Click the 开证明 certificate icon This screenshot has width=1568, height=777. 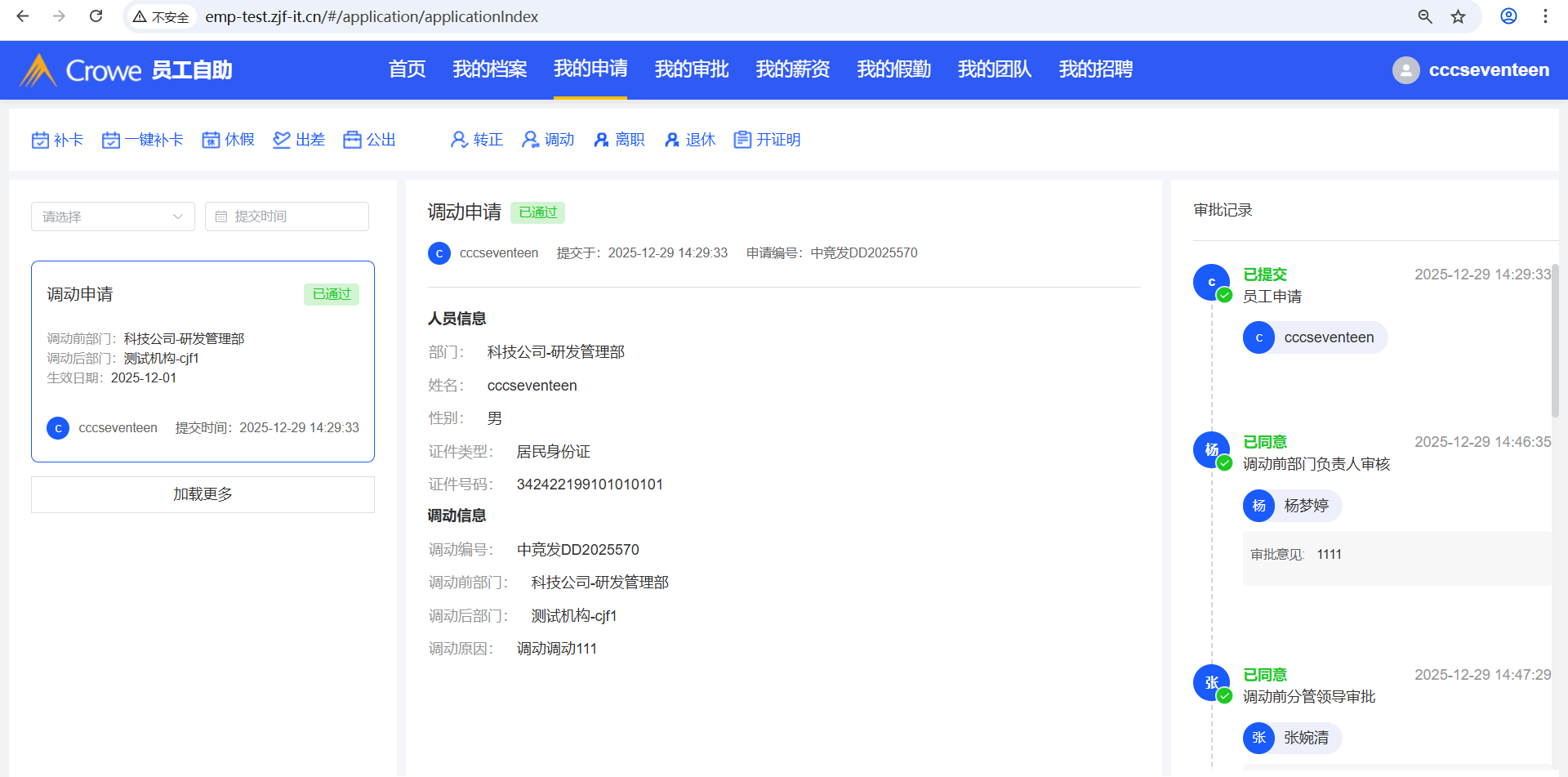[742, 141]
